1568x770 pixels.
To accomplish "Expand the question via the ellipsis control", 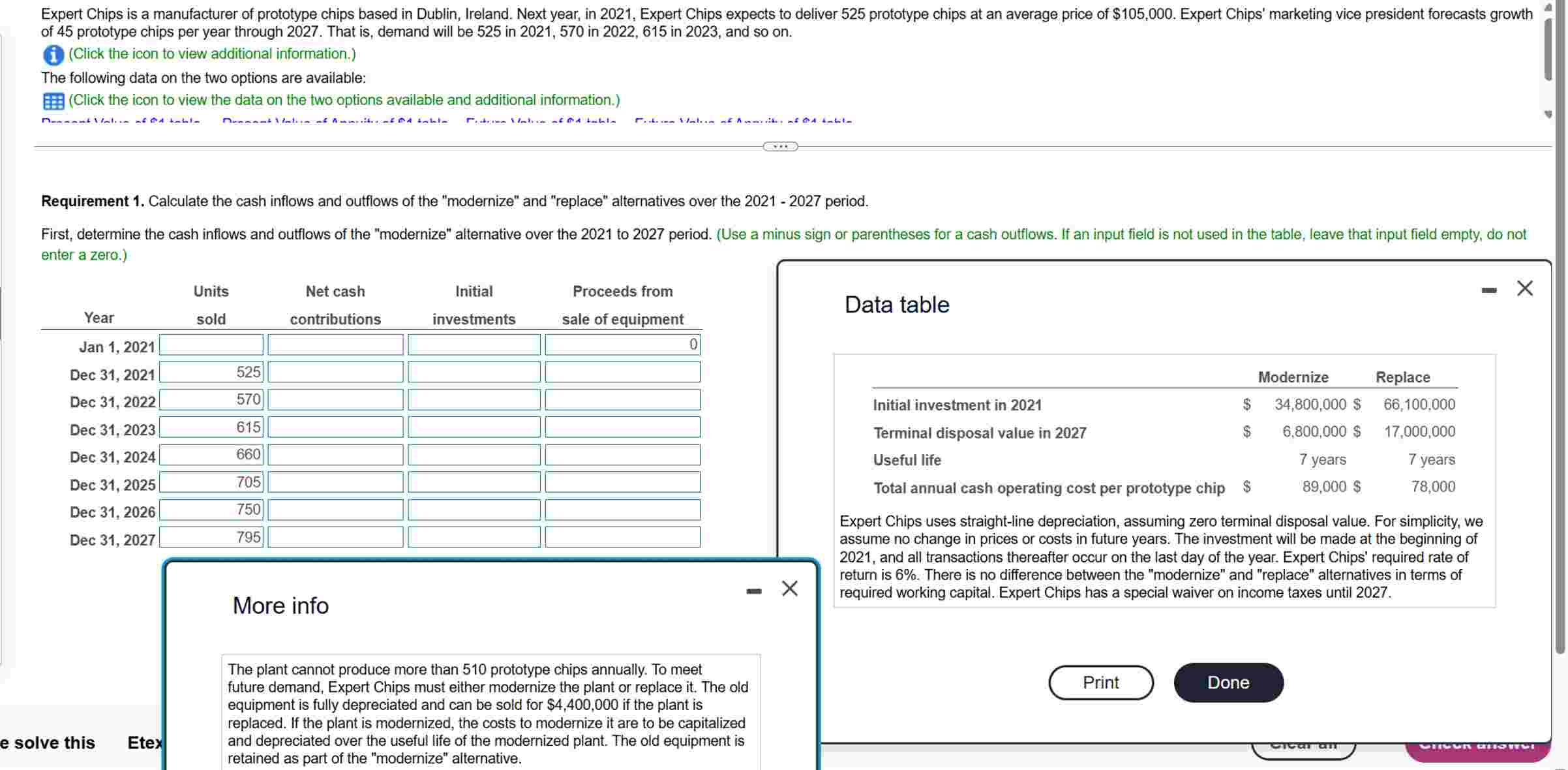I will pyautogui.click(x=780, y=146).
